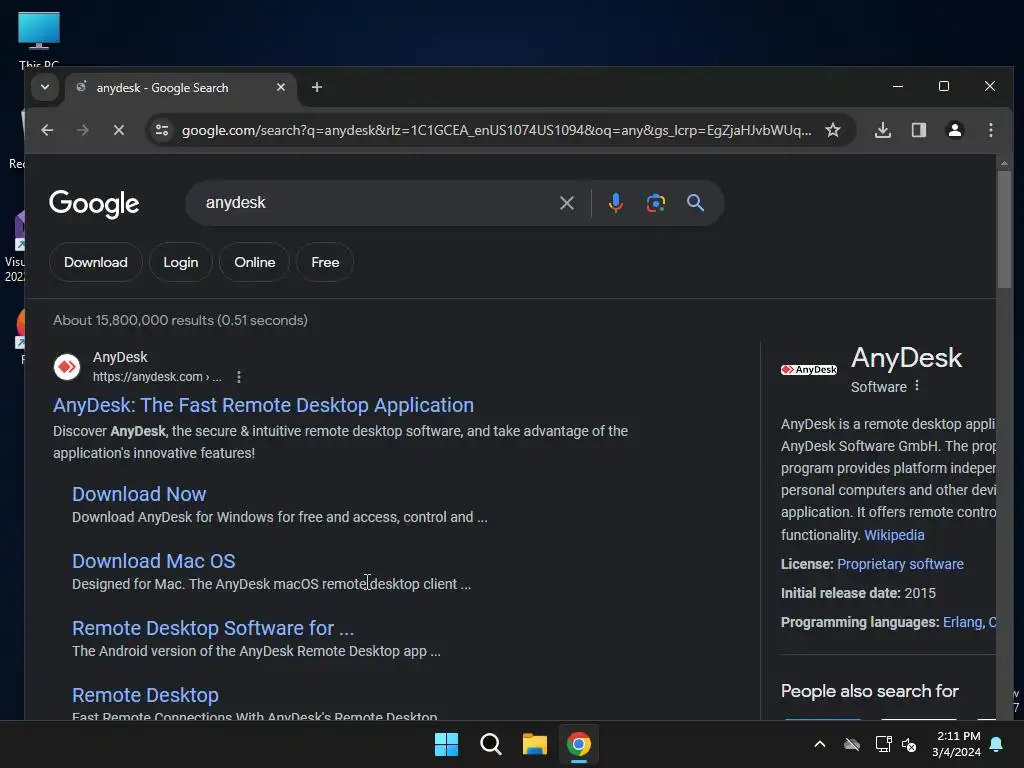Viewport: 1024px width, 768px height.
Task: Select the Free filter chip
Action: pyautogui.click(x=325, y=262)
